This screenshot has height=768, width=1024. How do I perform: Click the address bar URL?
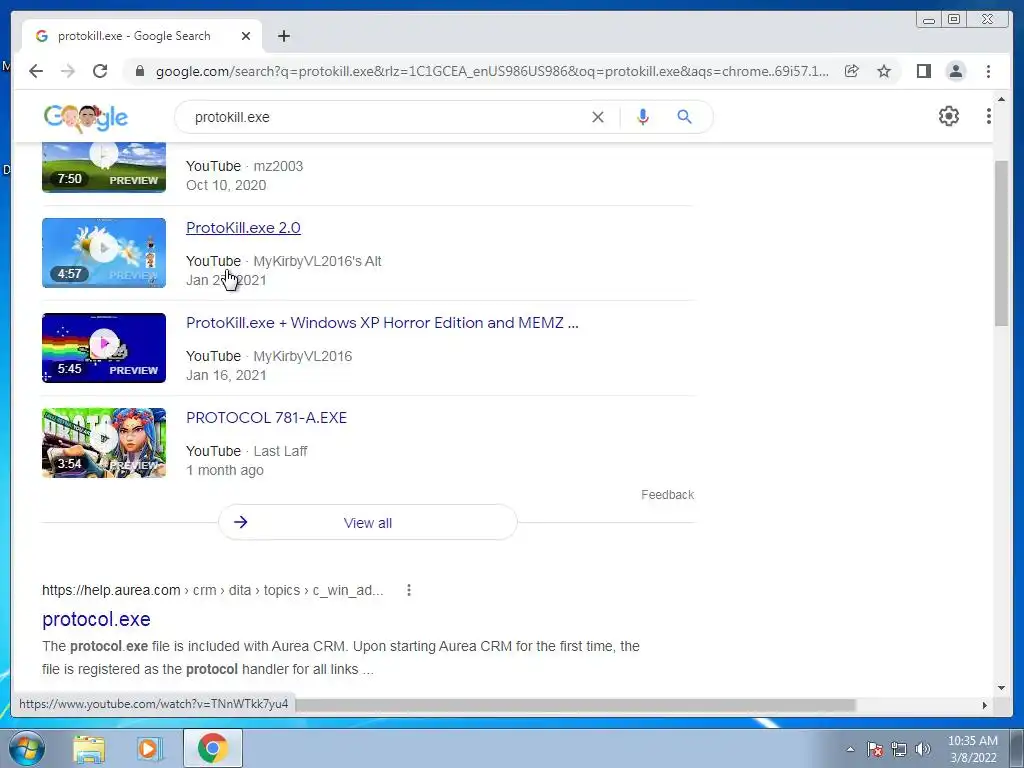pos(491,71)
